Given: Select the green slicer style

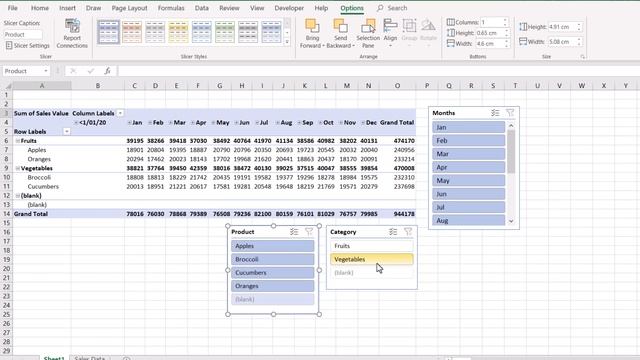Looking at the screenshot, I should 225,32.
